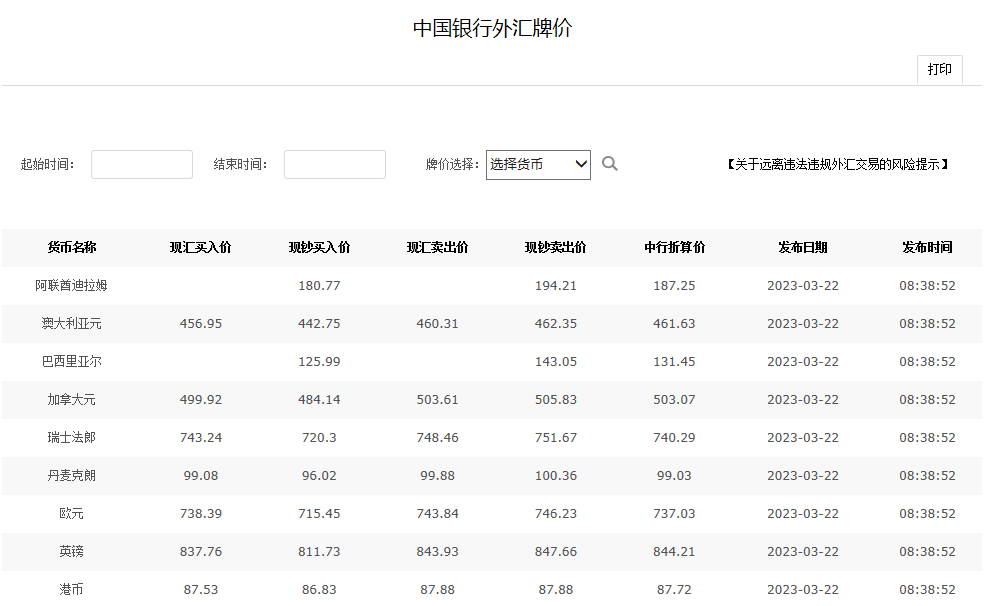Click the 英镑 currency name cell
Screen dimensions: 989x606
coord(72,552)
